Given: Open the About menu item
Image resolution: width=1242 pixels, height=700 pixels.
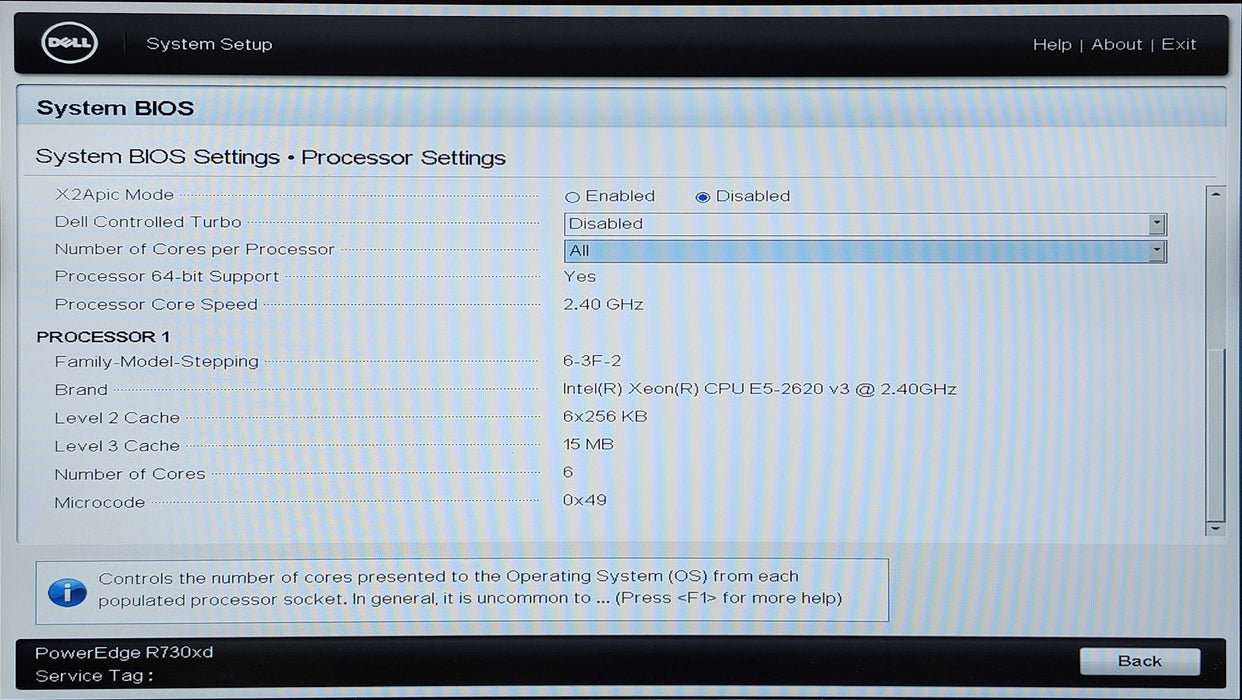Looking at the screenshot, I should pos(1117,44).
